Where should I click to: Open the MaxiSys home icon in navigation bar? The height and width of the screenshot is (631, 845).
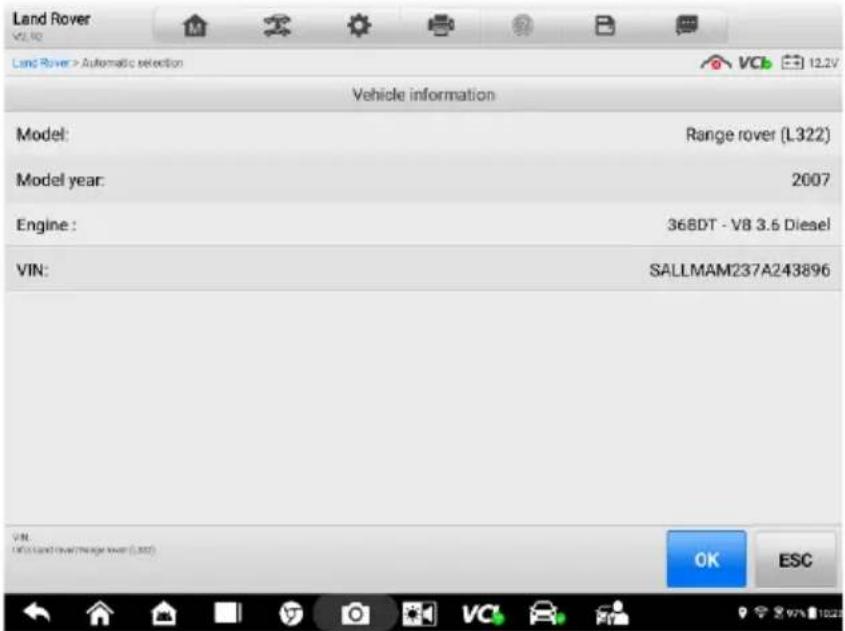point(164,613)
